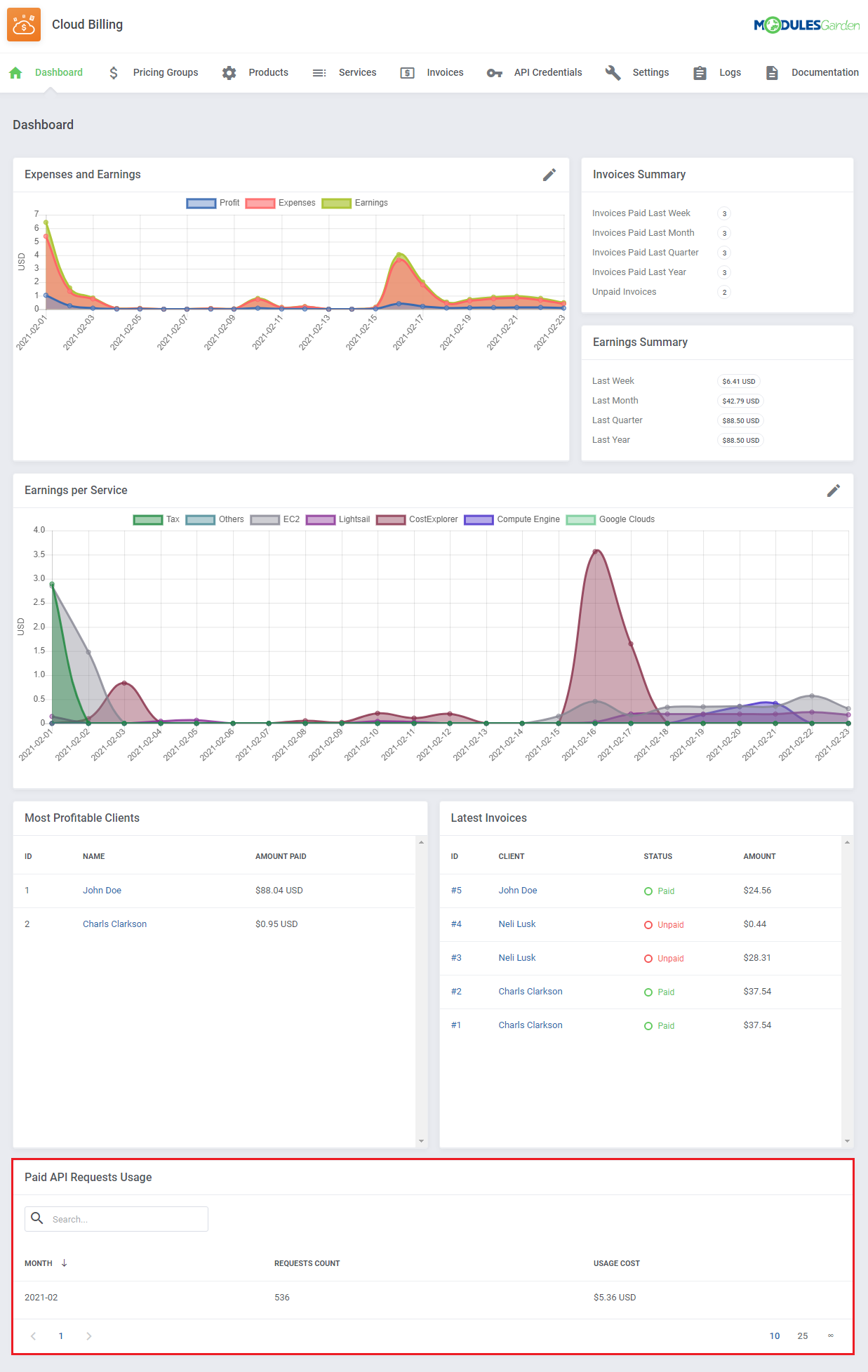The image size is (868, 1372).
Task: Open the ModulesGarden logo
Action: pyautogui.click(x=807, y=25)
